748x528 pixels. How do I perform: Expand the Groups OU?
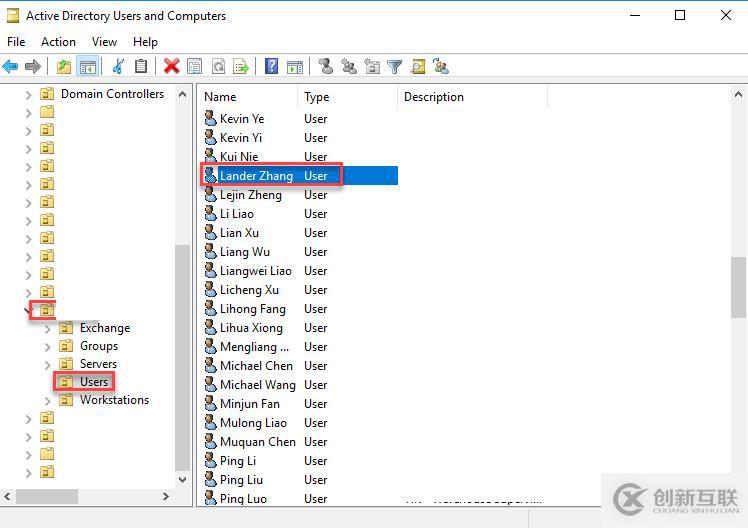(47, 347)
